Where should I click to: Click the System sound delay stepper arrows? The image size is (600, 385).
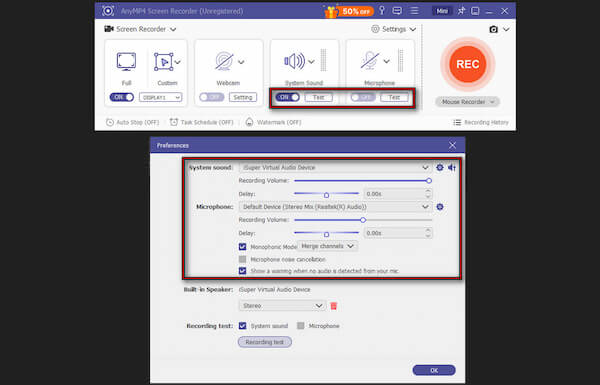(428, 194)
